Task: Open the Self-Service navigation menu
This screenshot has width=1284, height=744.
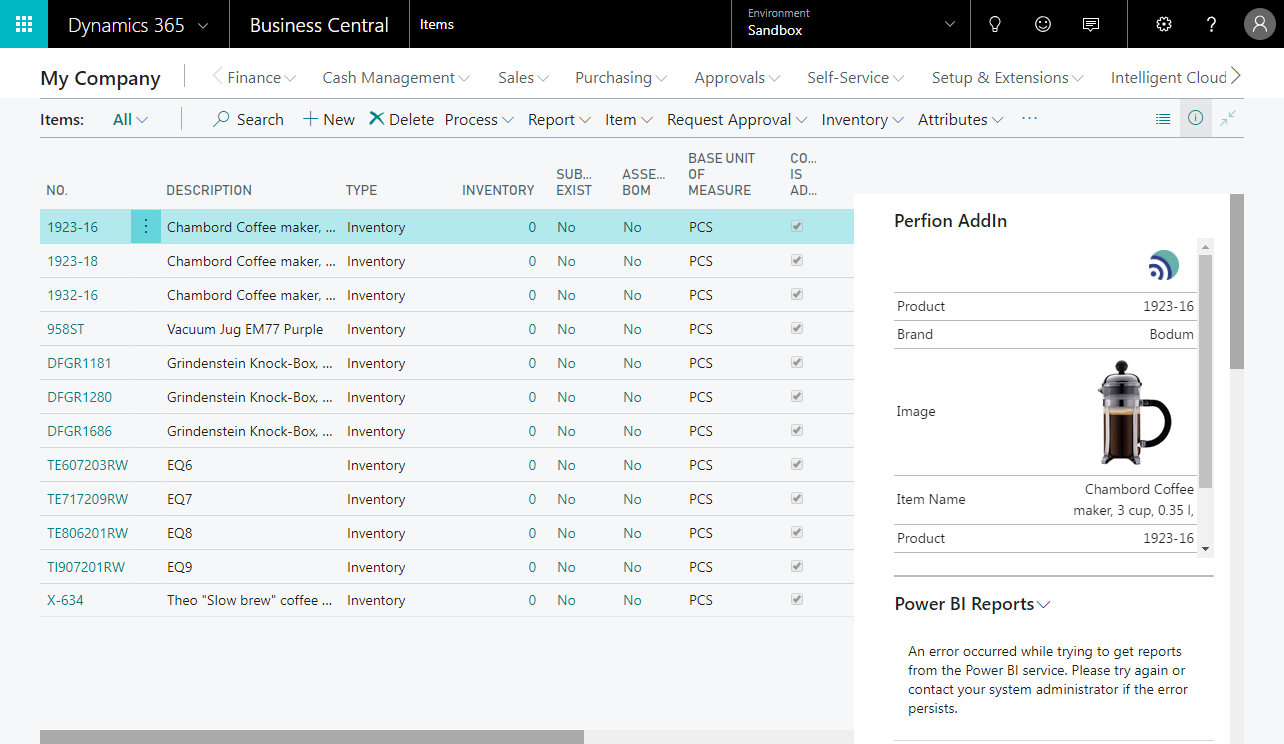Action: click(856, 77)
